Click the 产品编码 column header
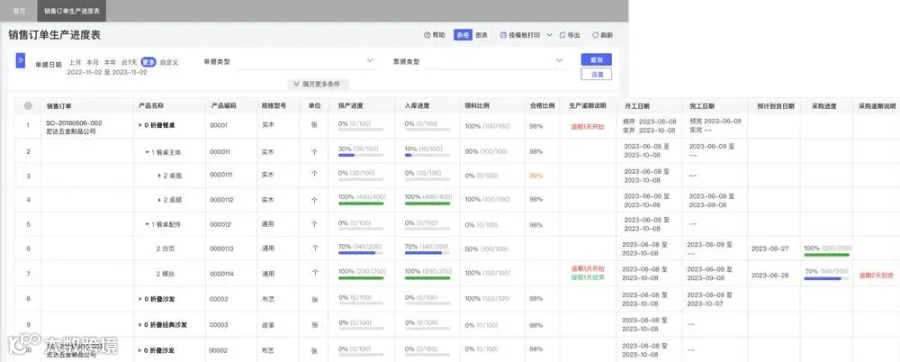The width and height of the screenshot is (900, 362). [223, 106]
